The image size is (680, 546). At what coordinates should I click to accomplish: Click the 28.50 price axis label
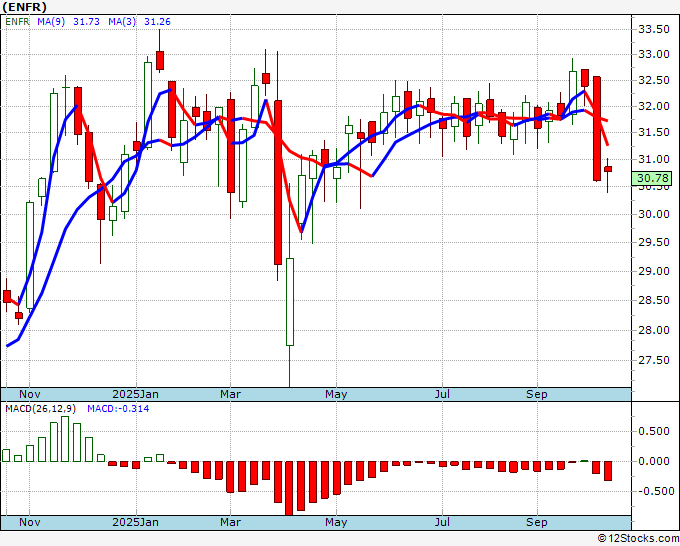pyautogui.click(x=654, y=301)
